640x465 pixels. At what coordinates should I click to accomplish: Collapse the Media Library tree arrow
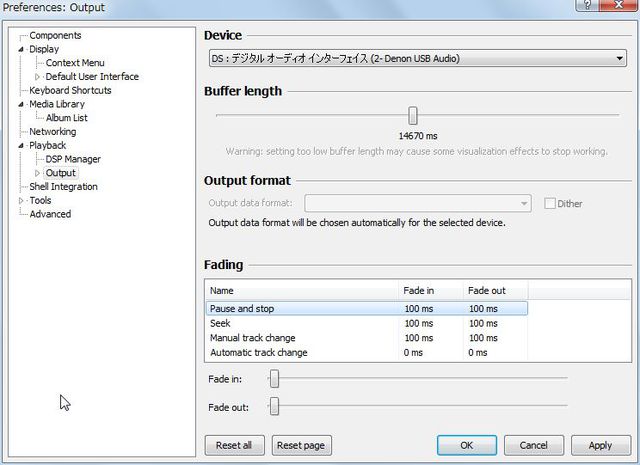tap(21, 104)
